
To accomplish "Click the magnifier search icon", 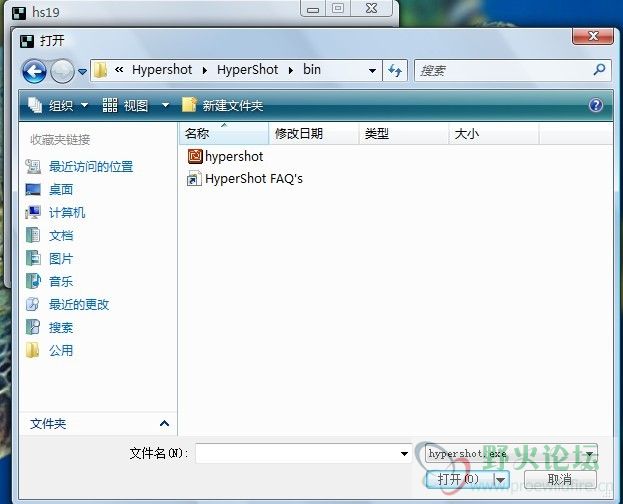I will [599, 70].
